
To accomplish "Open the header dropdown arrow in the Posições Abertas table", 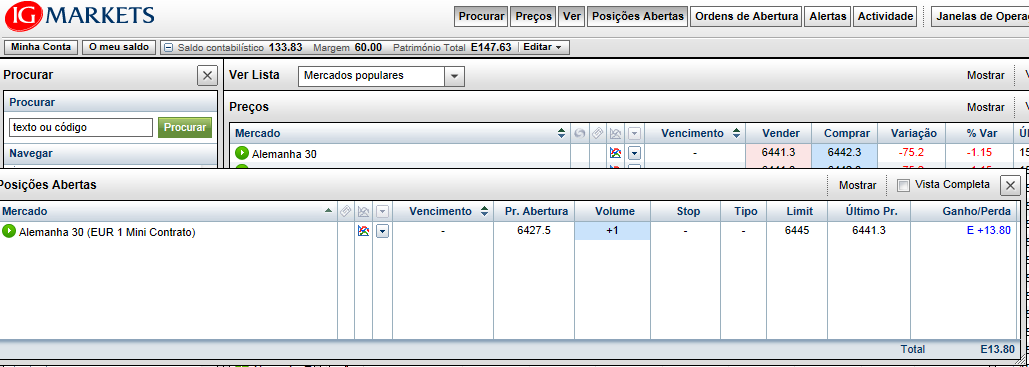I will [383, 211].
